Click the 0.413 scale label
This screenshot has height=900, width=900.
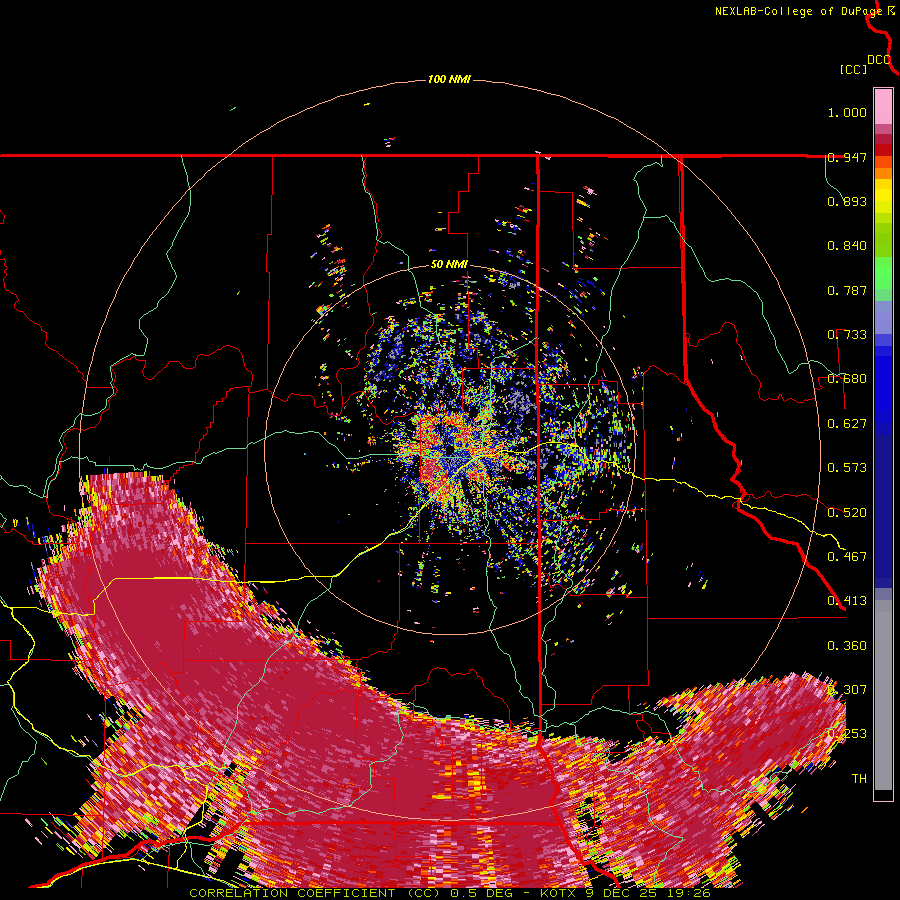[847, 601]
